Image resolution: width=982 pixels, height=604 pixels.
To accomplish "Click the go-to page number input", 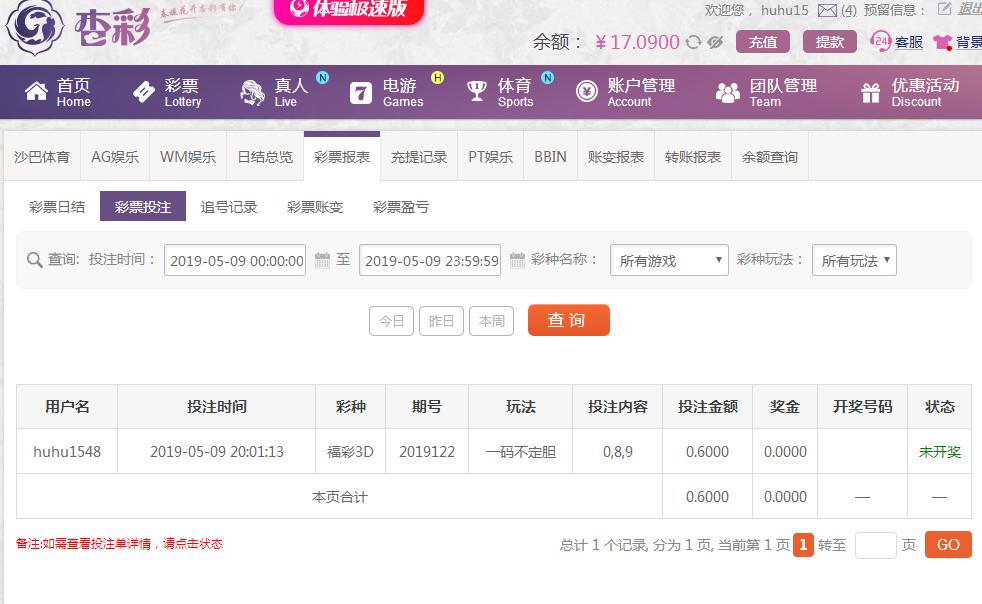I will pos(876,545).
